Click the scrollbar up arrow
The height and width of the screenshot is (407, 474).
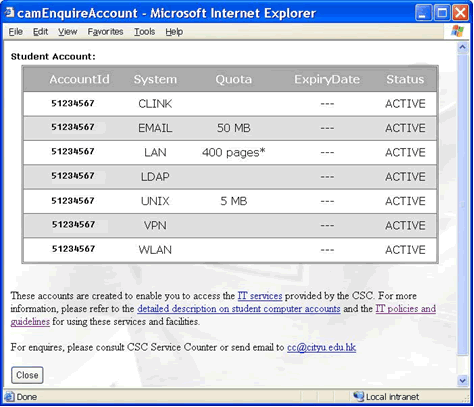click(x=462, y=48)
